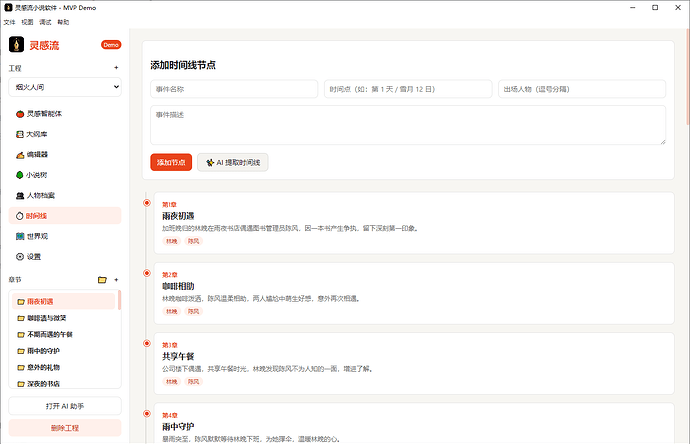Click the red 添加节点 button
The width and height of the screenshot is (690, 444).
pyautogui.click(x=171, y=162)
